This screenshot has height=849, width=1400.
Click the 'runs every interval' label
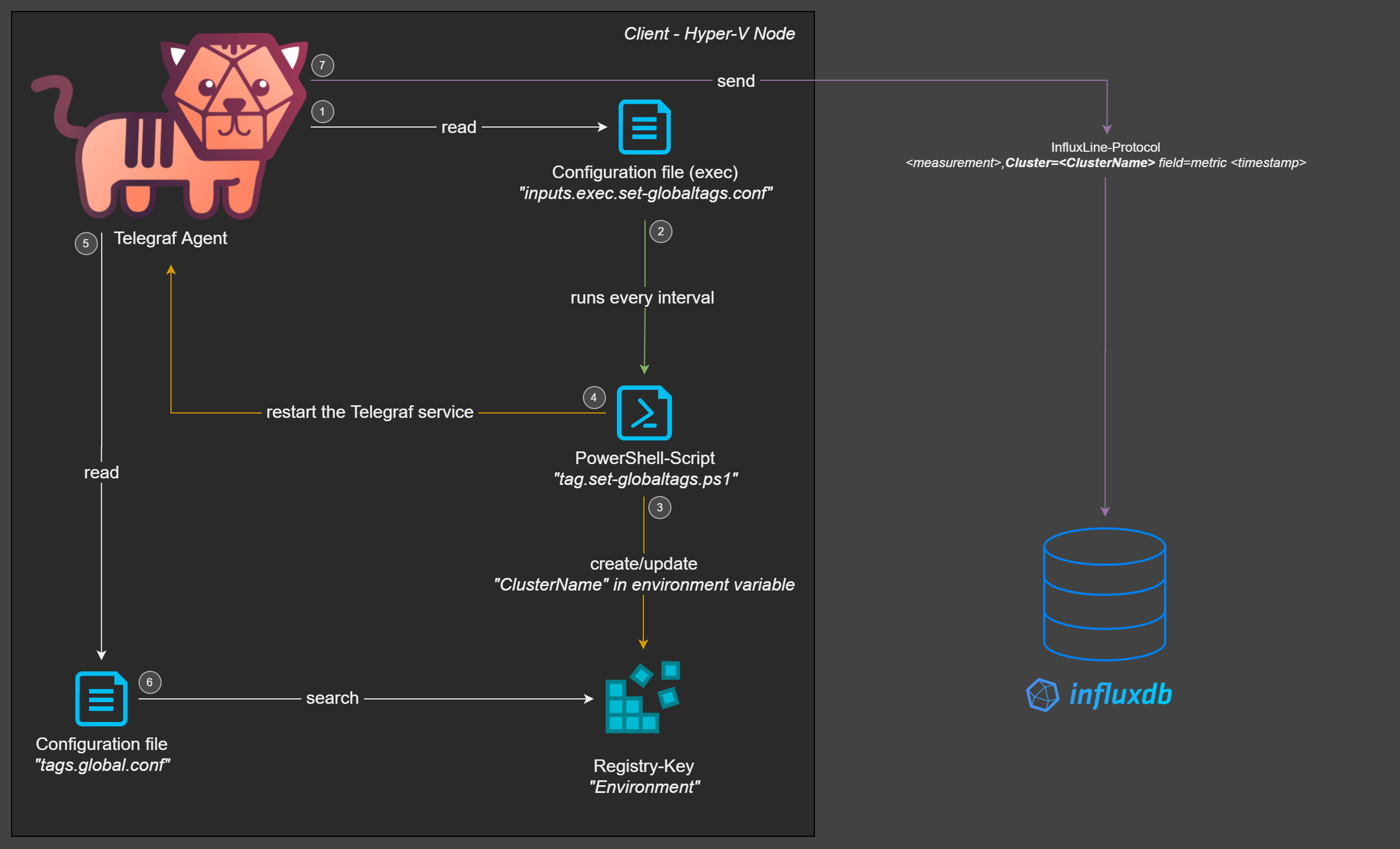642,298
